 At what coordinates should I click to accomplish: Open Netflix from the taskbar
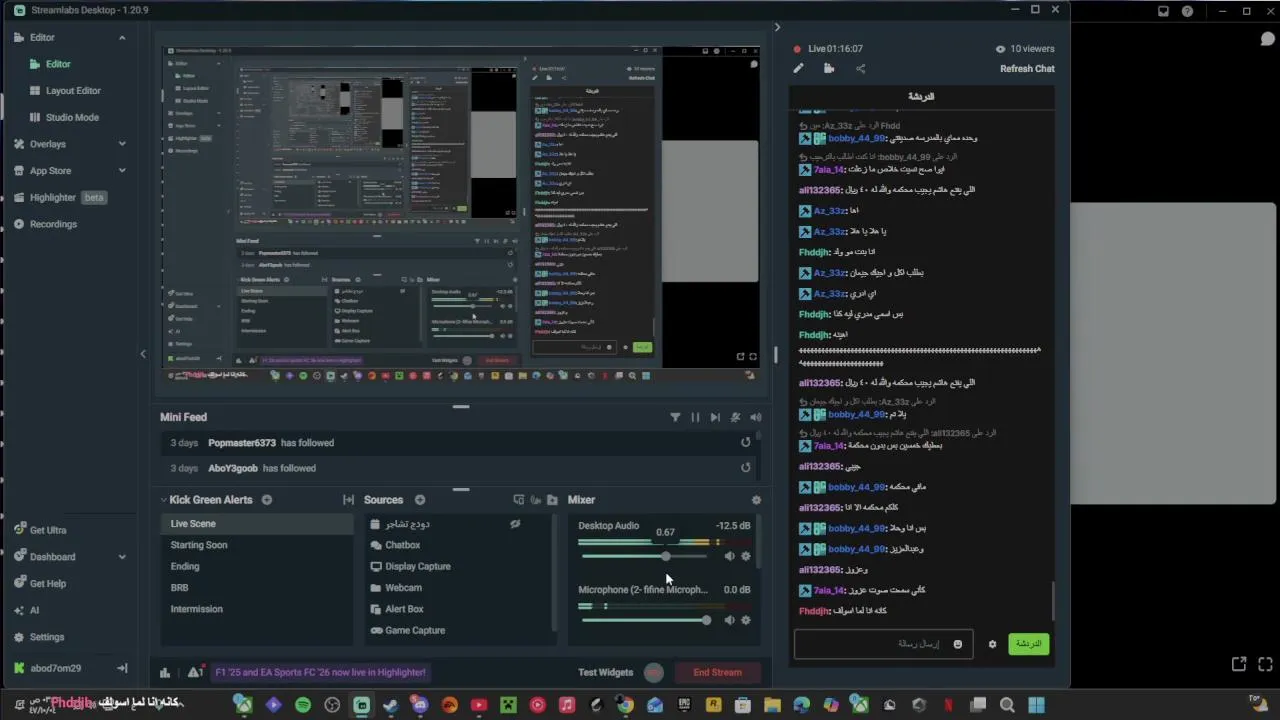click(948, 705)
